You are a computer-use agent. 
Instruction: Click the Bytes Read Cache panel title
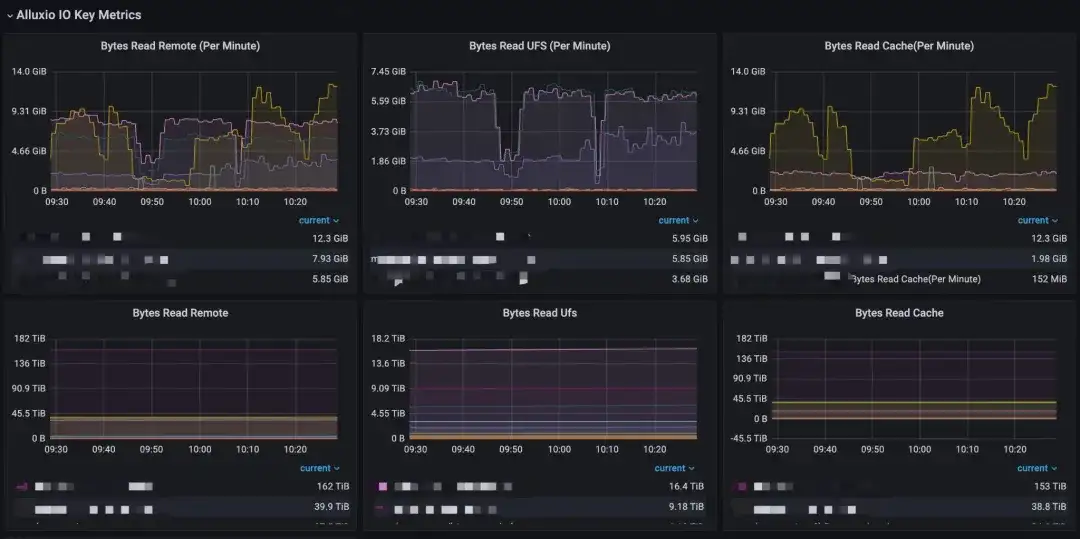tap(898, 313)
